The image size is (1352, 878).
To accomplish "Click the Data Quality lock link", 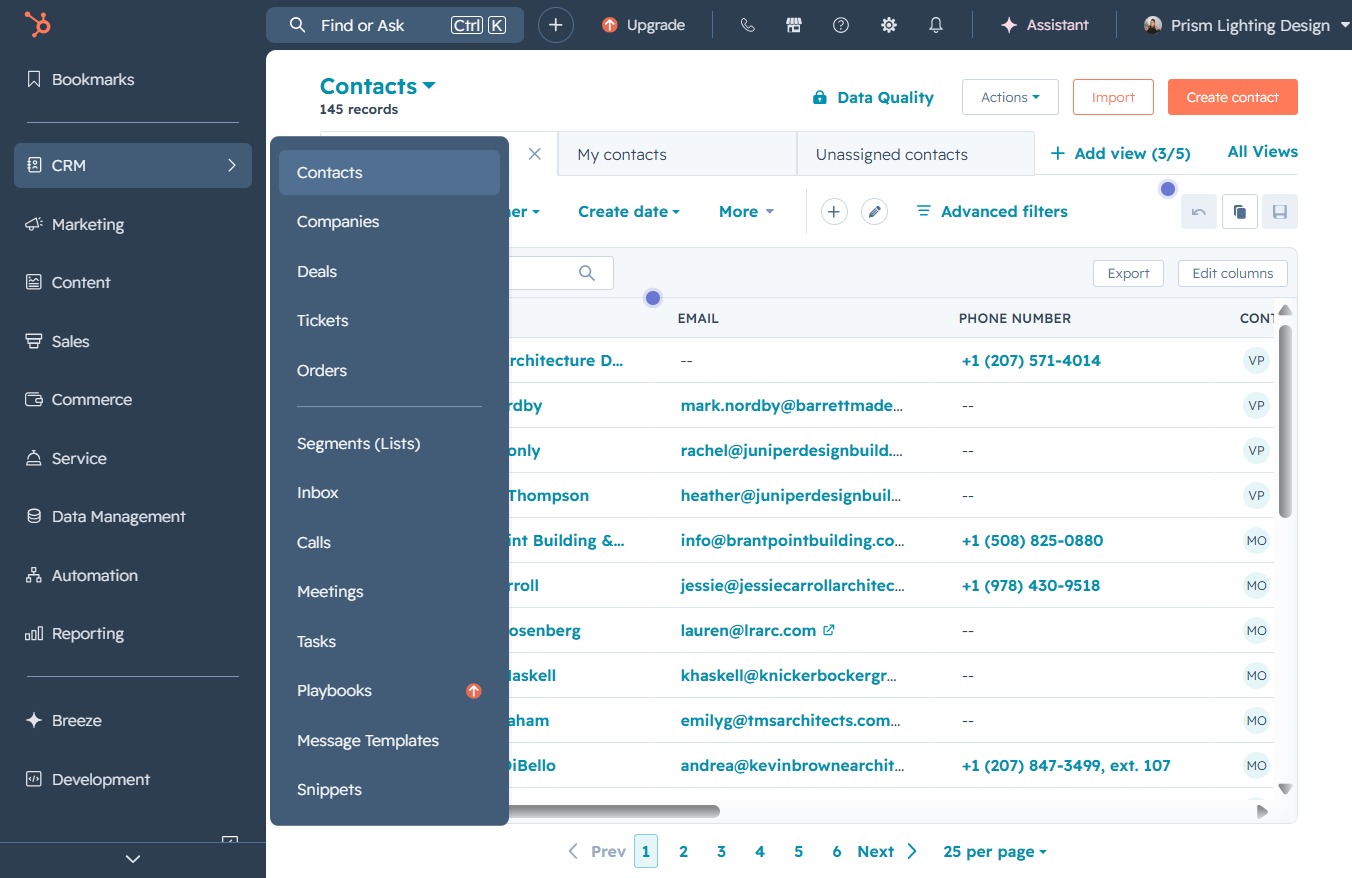I will tap(873, 97).
